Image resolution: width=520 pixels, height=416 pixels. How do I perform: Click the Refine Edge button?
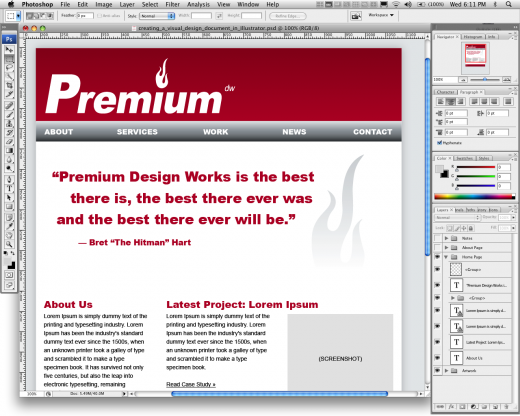pyautogui.click(x=288, y=16)
